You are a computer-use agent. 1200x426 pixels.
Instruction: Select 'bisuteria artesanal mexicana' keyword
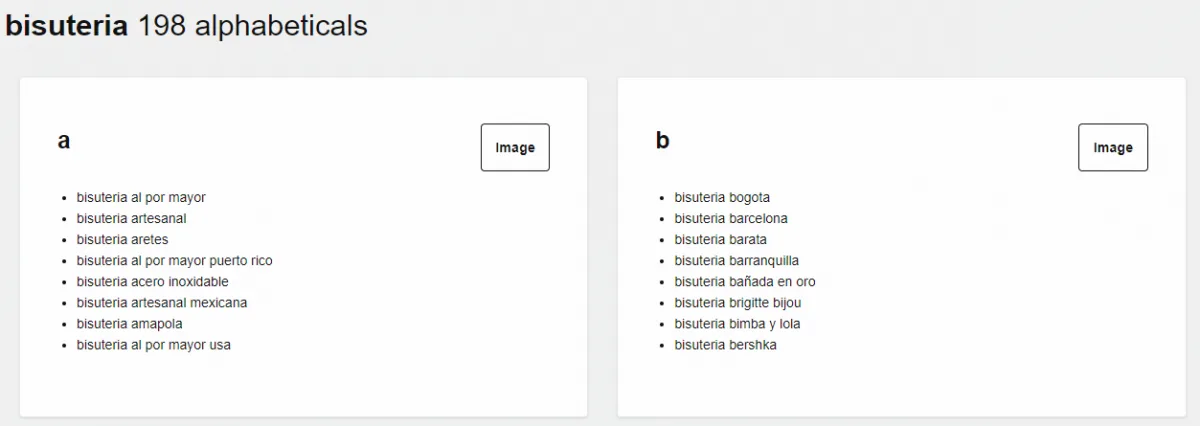point(161,302)
